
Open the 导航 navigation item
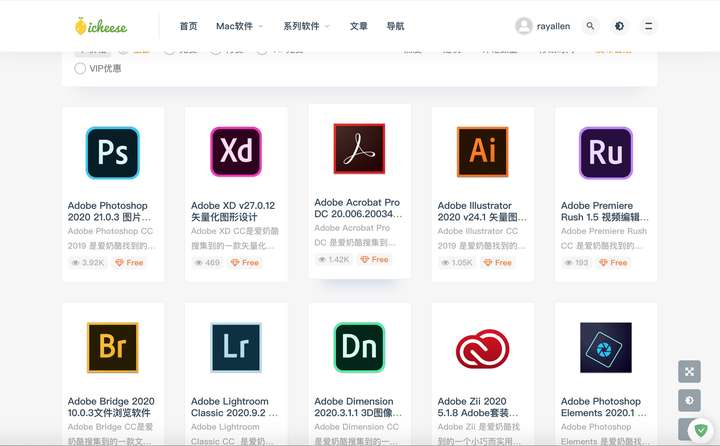pyautogui.click(x=395, y=26)
